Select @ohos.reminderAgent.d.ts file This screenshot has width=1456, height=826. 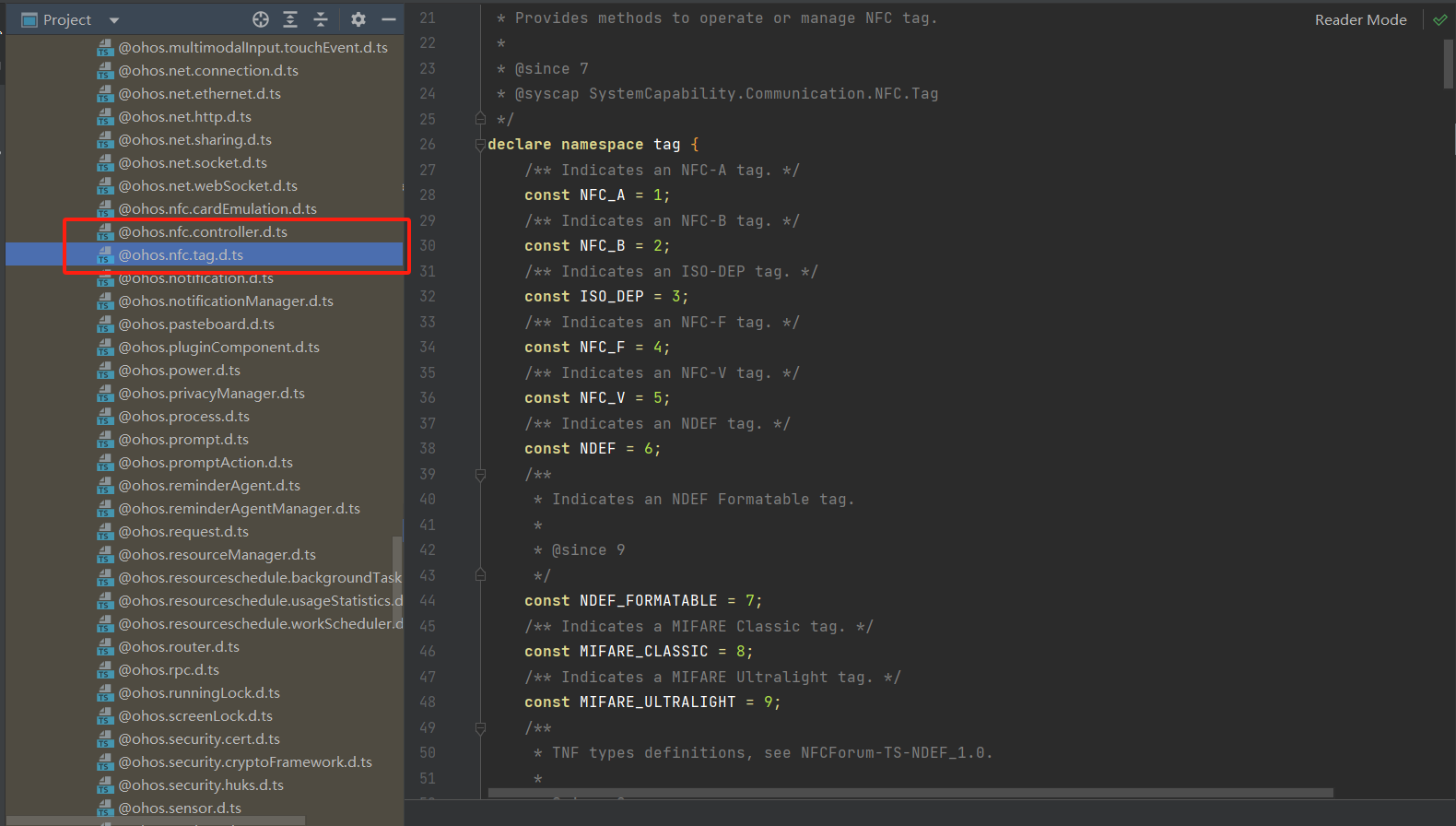(x=209, y=485)
